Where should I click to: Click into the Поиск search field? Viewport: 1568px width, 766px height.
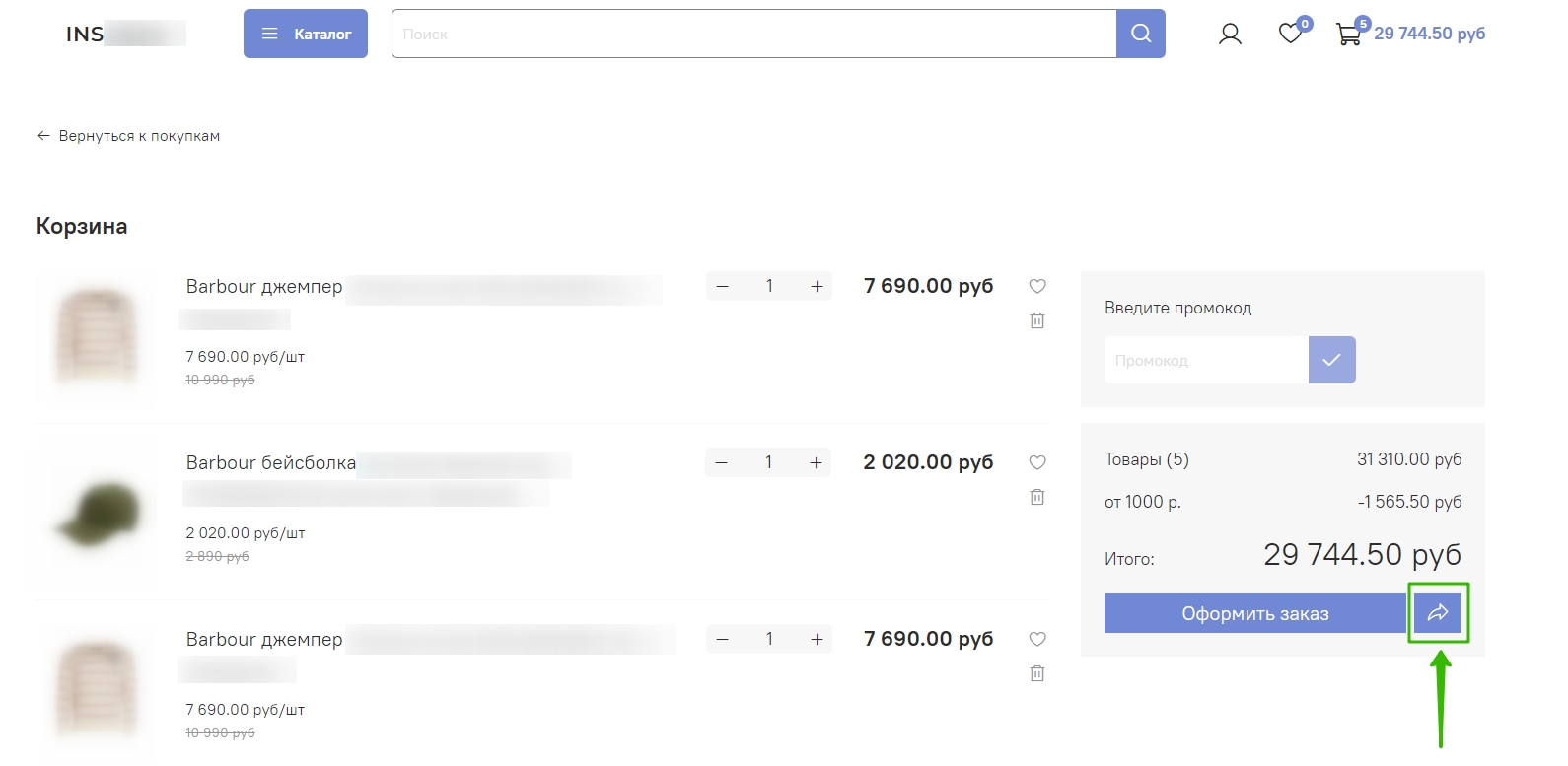(x=754, y=34)
